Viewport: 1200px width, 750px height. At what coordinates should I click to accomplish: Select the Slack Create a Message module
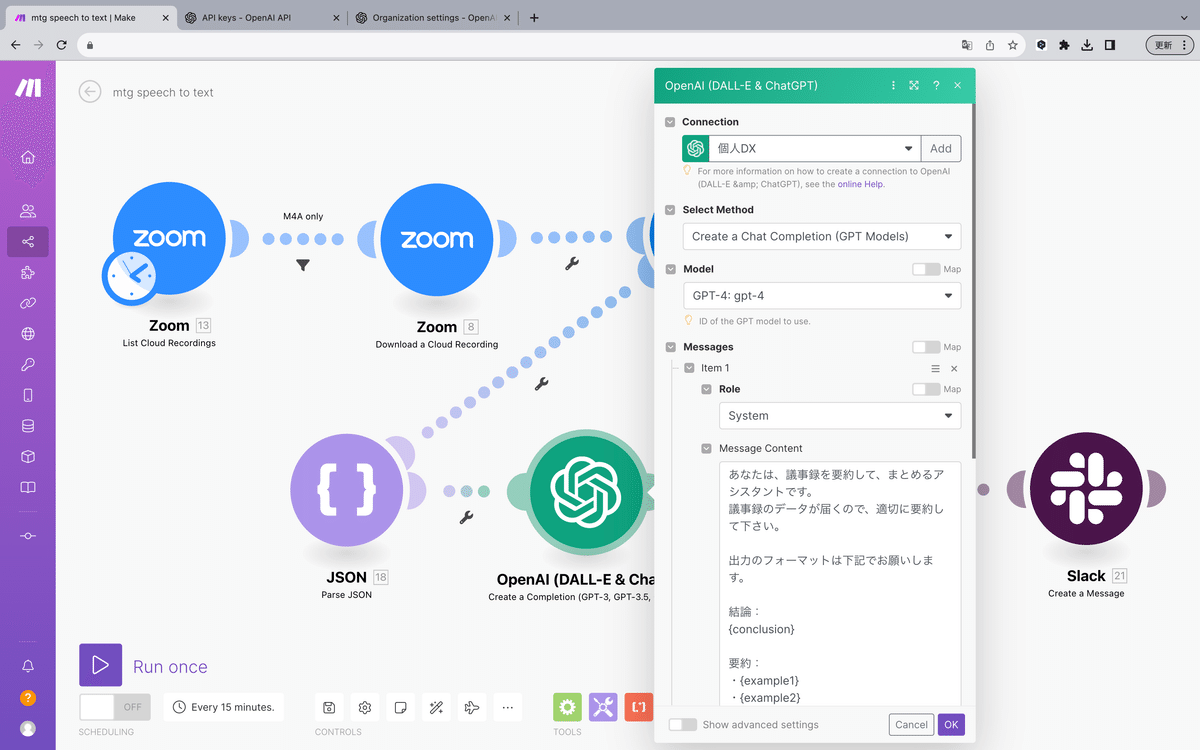(x=1085, y=488)
